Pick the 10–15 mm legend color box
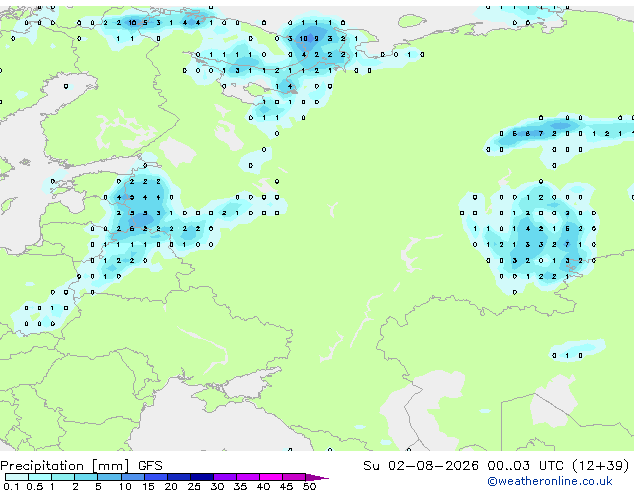 pos(132,477)
